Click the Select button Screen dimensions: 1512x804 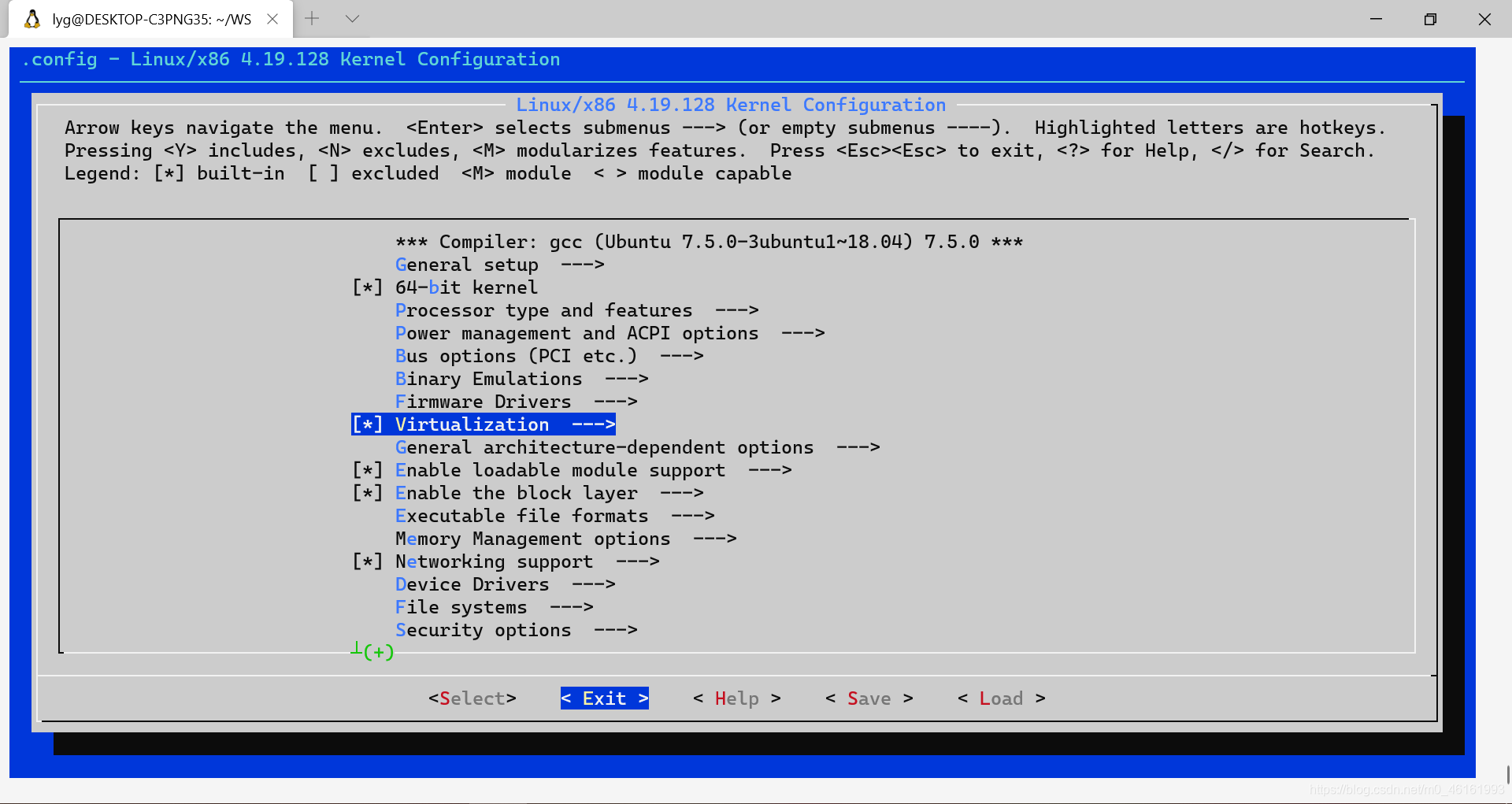[472, 698]
